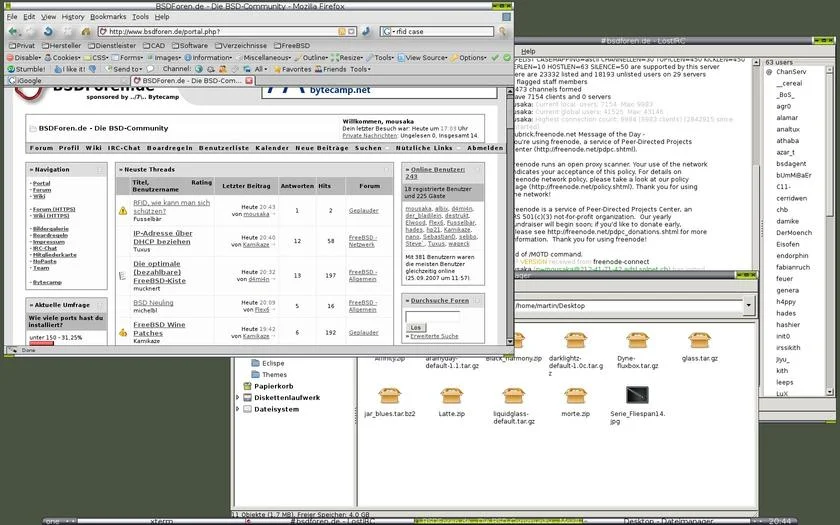The height and width of the screenshot is (525, 840).
Task: Open the 'IP-Adresse über DHCP beziehen' thread
Action: click(x=162, y=237)
